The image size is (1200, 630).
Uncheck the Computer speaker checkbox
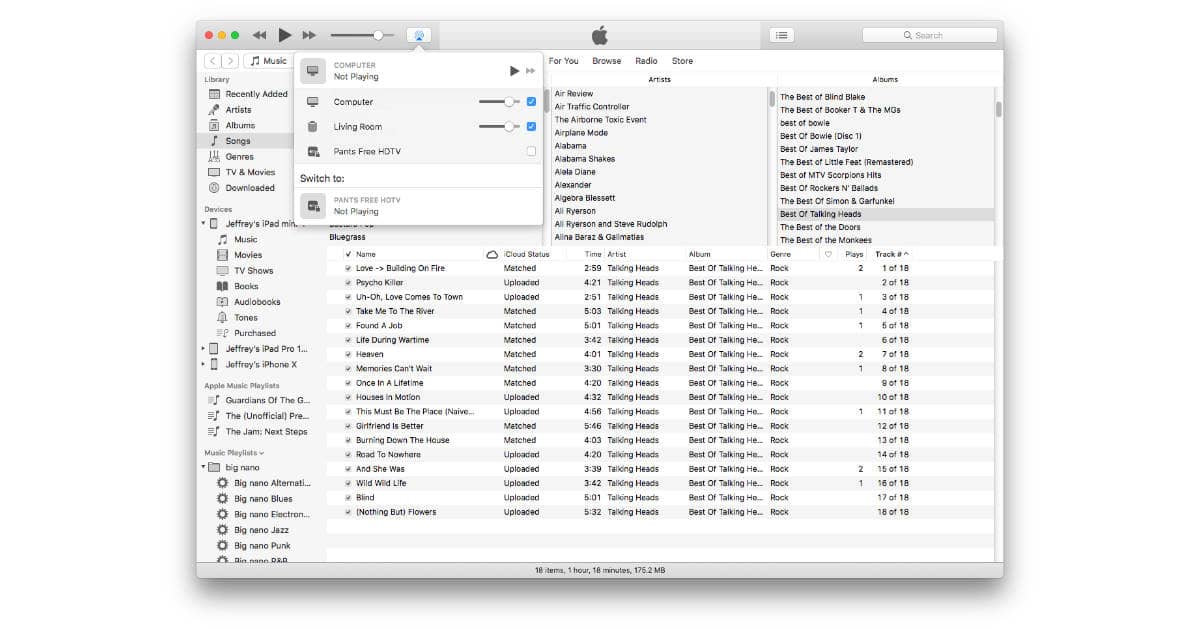click(531, 102)
